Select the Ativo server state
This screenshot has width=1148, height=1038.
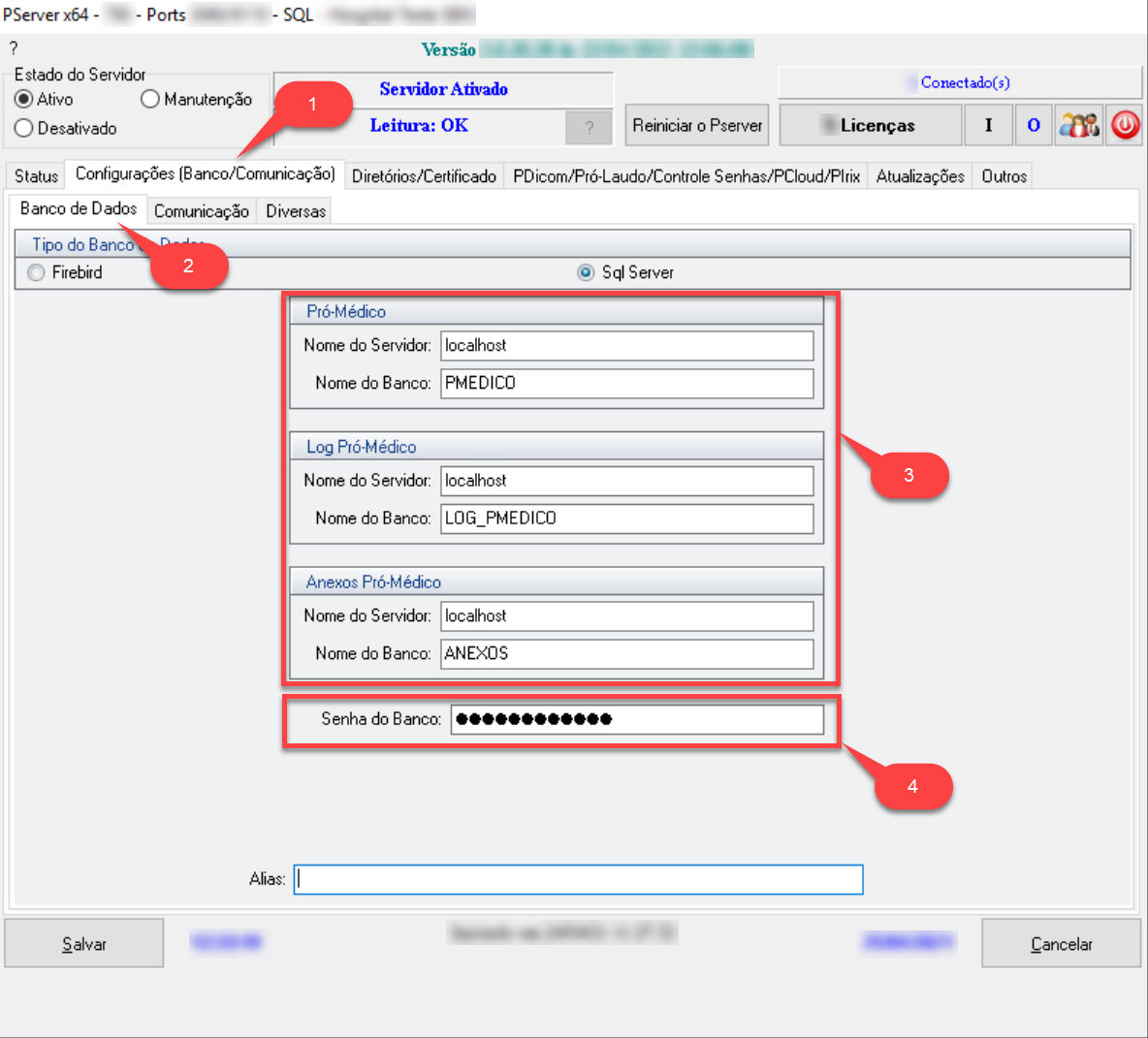[24, 99]
